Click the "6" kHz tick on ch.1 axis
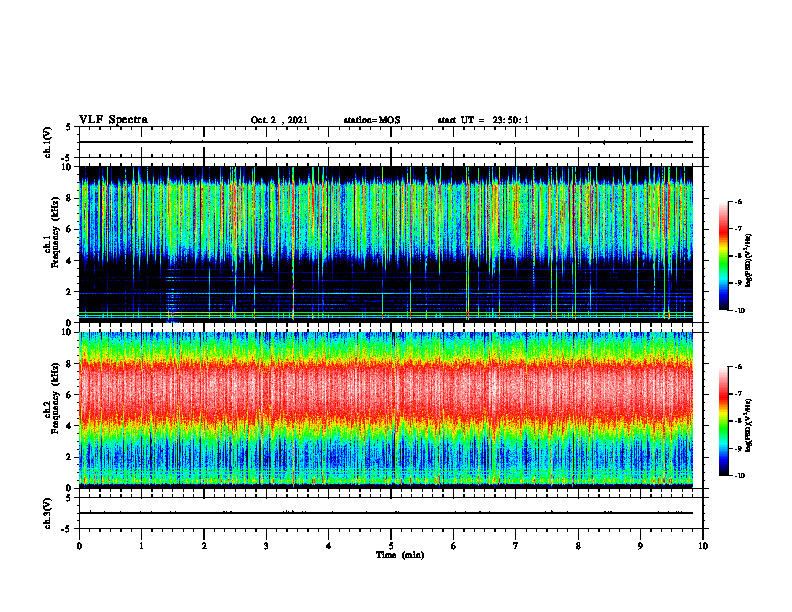Image resolution: width=792 pixels, height=612 pixels. [69, 230]
